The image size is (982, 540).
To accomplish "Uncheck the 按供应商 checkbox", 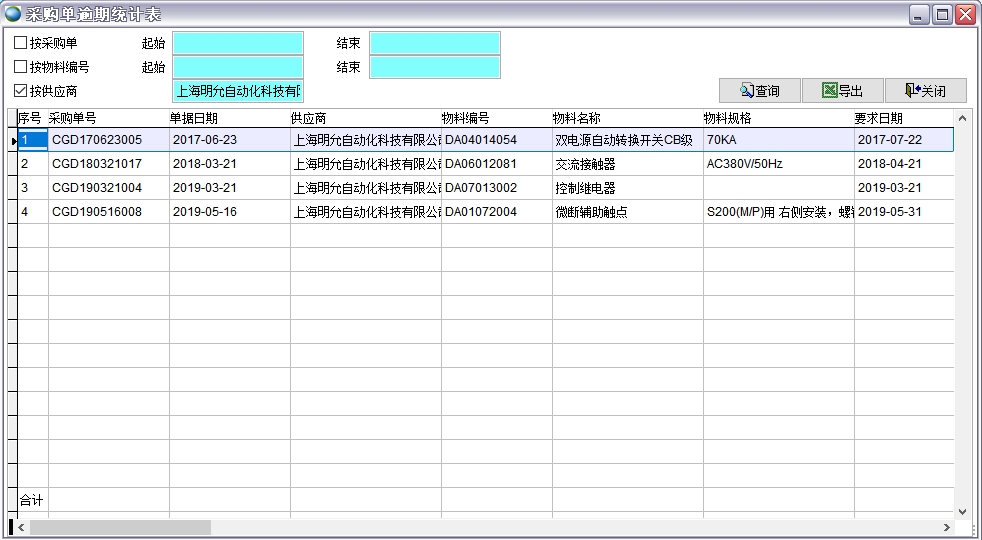I will (x=21, y=91).
